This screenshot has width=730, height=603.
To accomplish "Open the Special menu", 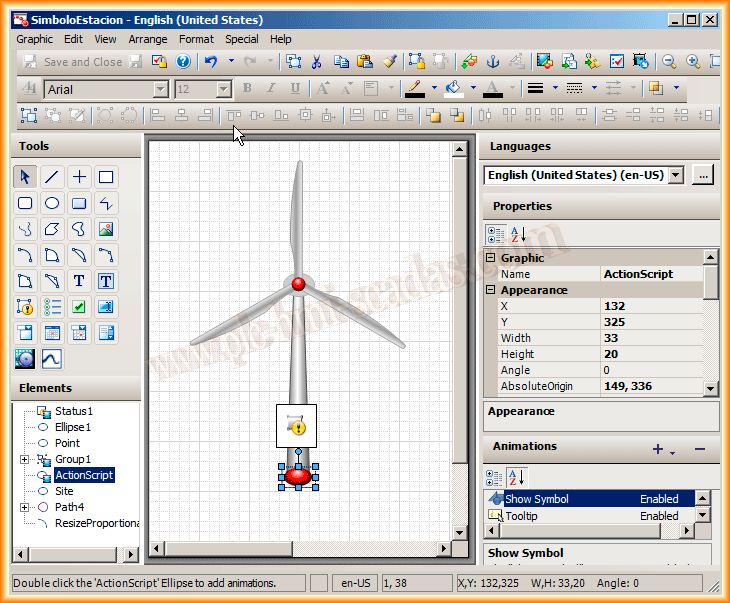I will (x=241, y=39).
